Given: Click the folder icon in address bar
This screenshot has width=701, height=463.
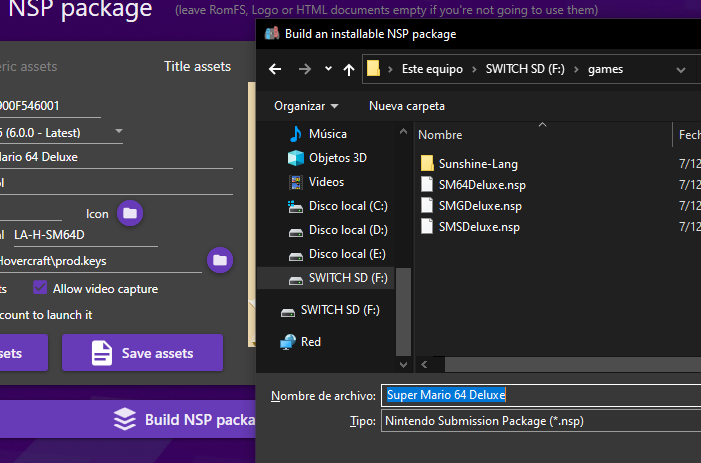Looking at the screenshot, I should point(373,69).
